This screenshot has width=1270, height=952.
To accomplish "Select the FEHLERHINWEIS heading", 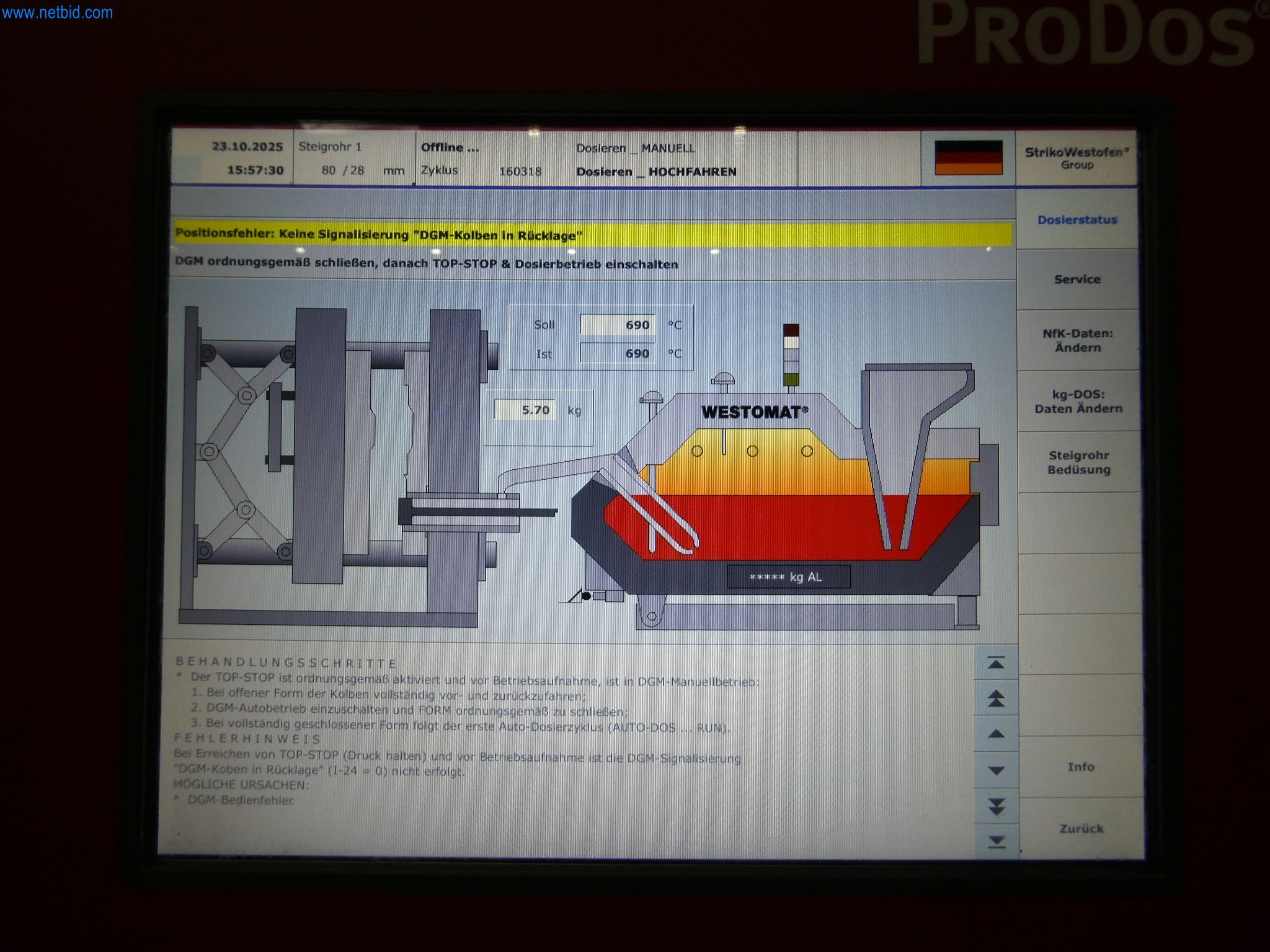I will pyautogui.click(x=247, y=739).
